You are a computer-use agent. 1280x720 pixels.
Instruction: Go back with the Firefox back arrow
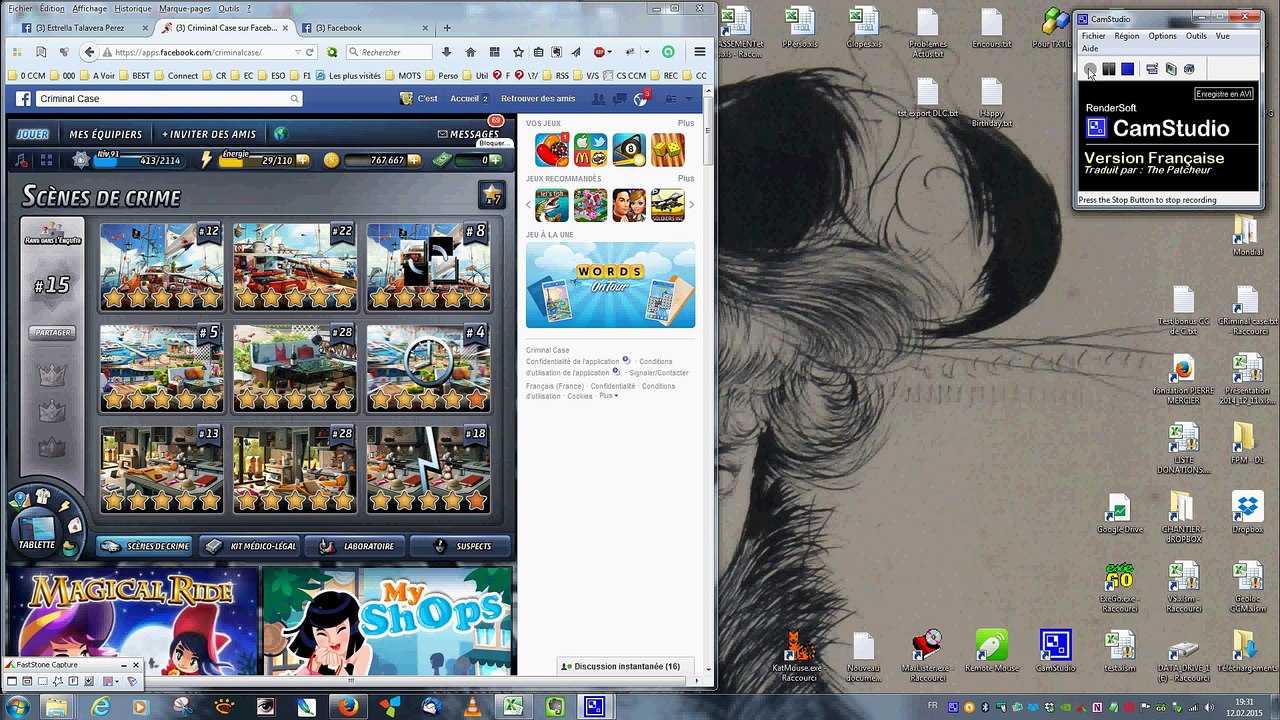coord(90,52)
